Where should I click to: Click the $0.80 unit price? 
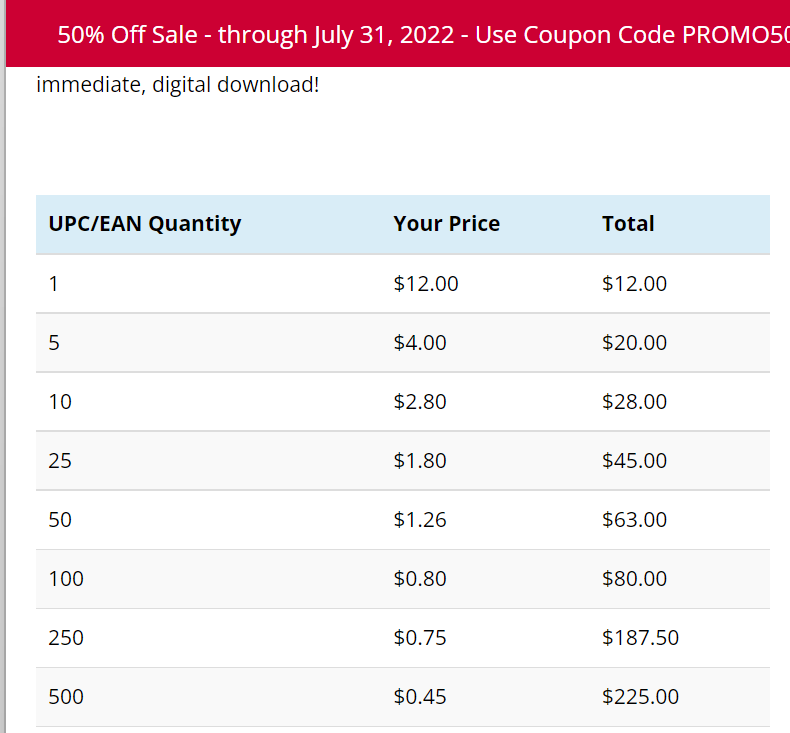pos(420,579)
